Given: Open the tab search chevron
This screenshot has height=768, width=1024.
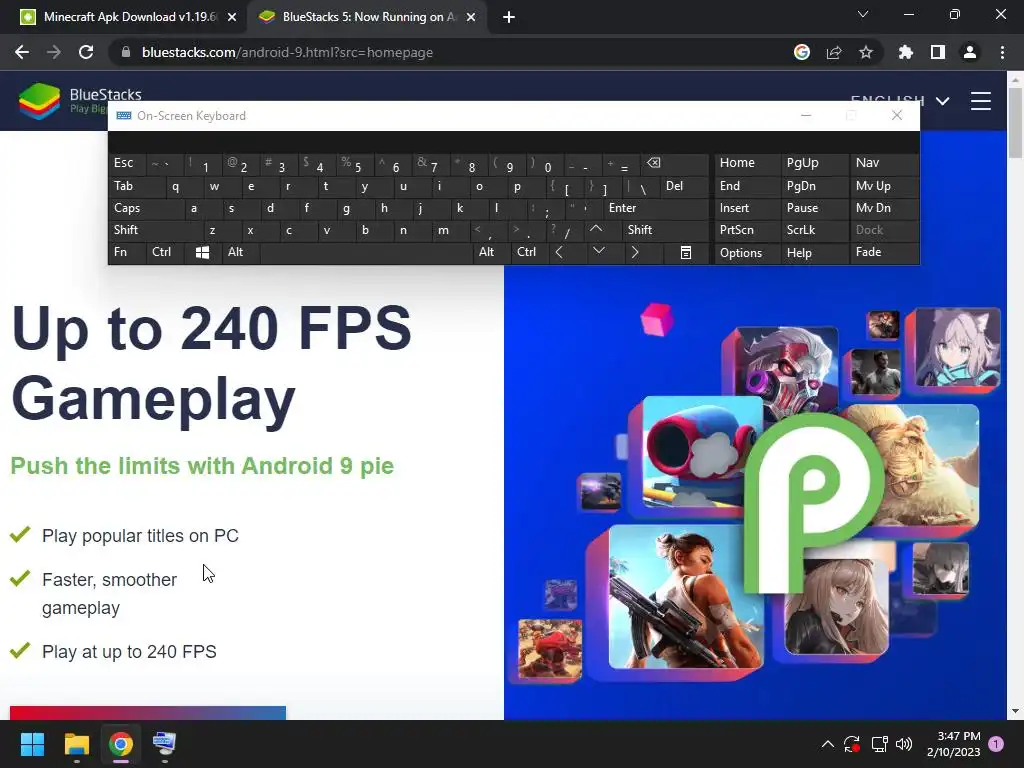Looking at the screenshot, I should (863, 14).
